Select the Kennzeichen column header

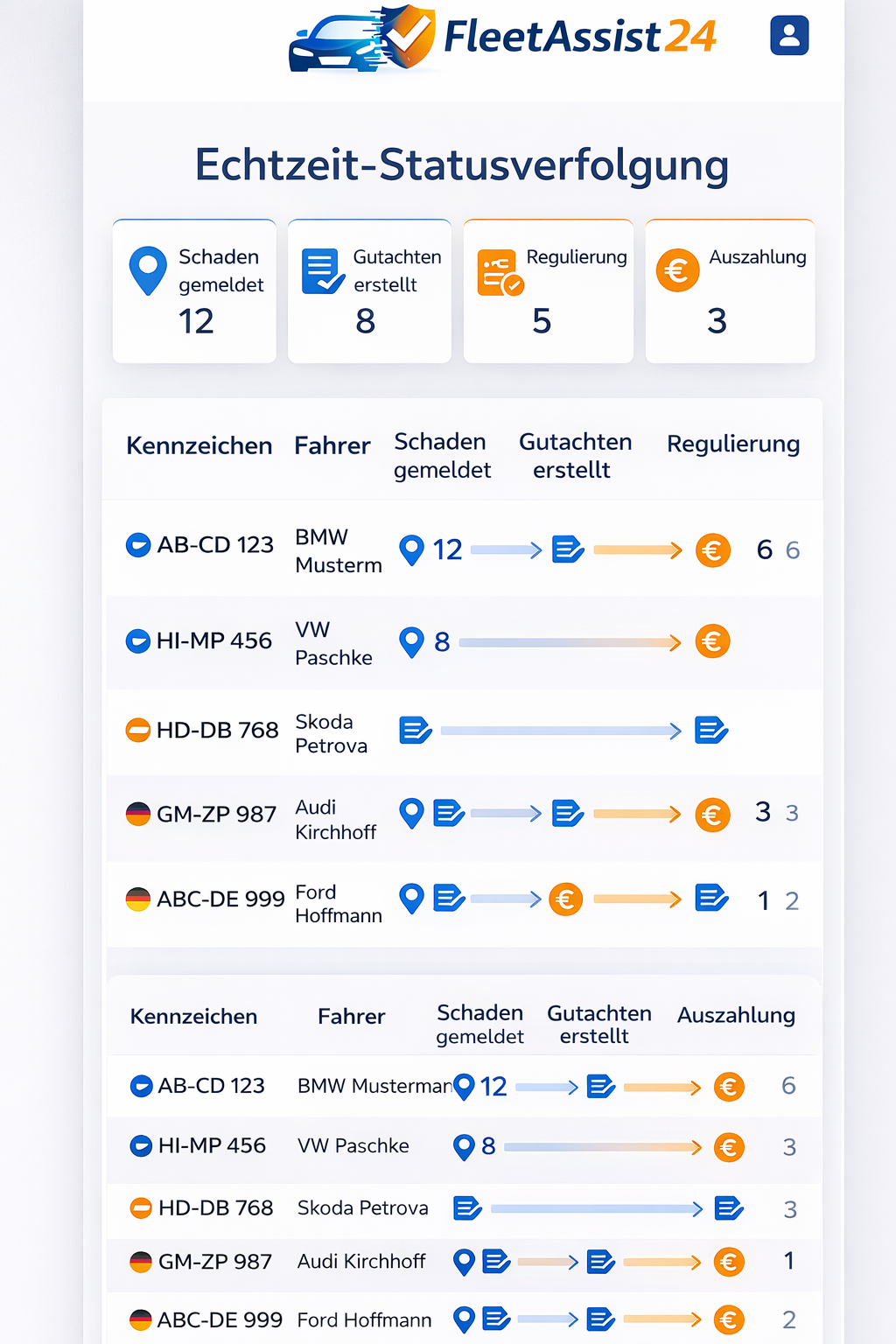tap(199, 446)
